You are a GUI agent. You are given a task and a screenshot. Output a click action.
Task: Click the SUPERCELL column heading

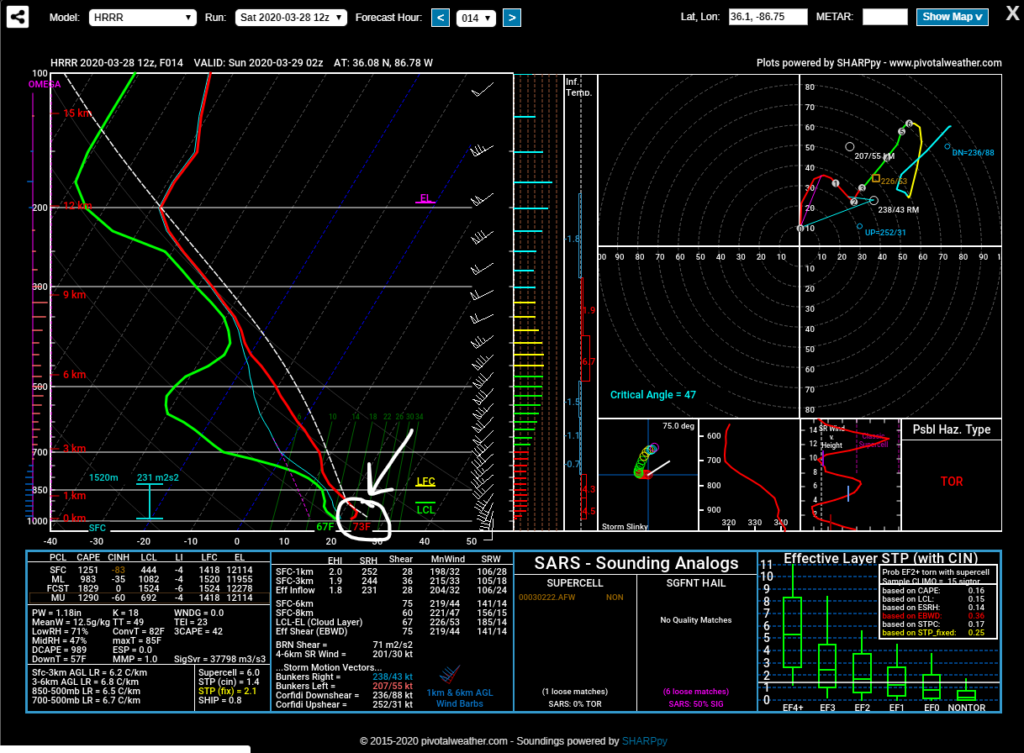(575, 583)
